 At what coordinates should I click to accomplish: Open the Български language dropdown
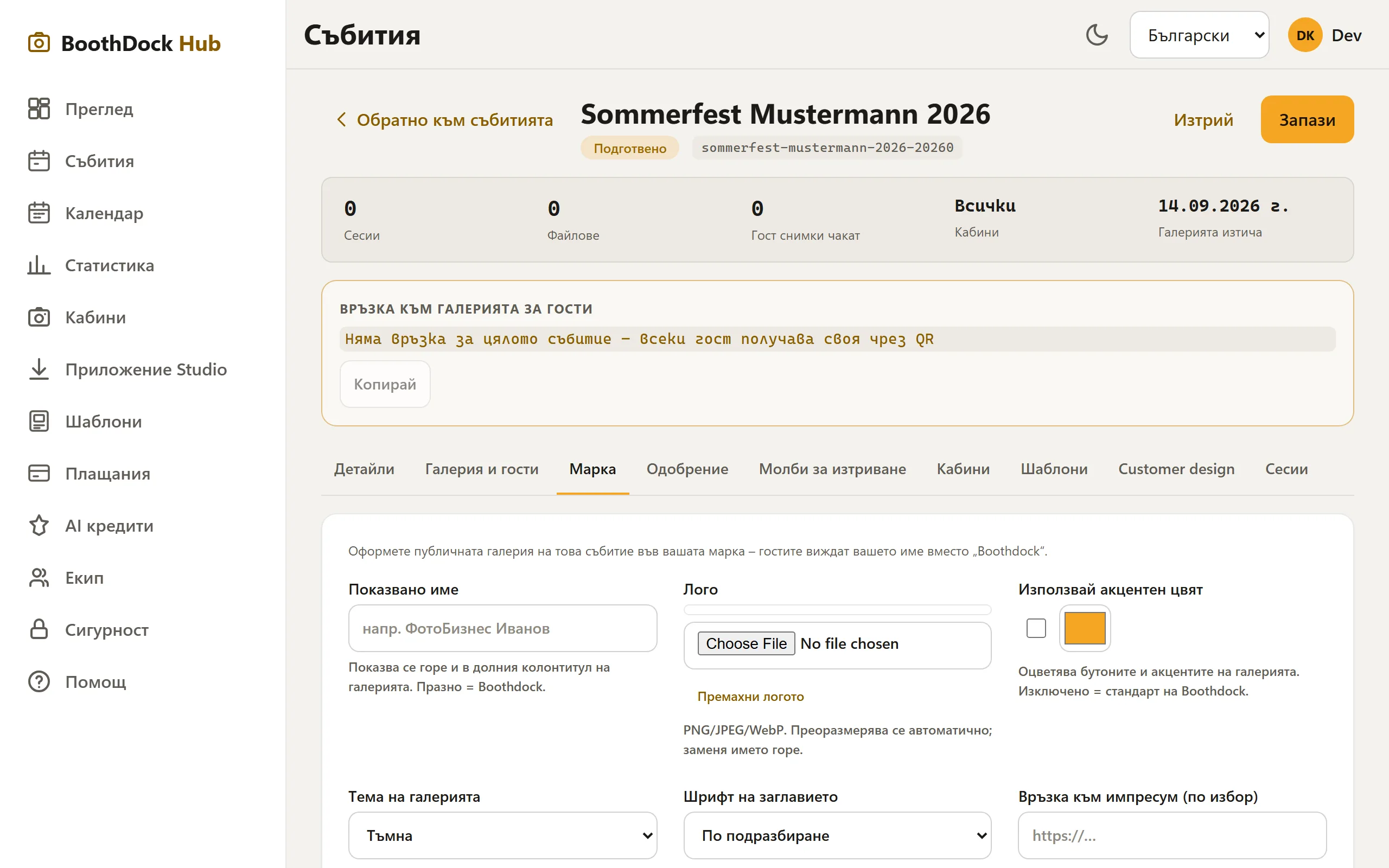coord(1199,35)
